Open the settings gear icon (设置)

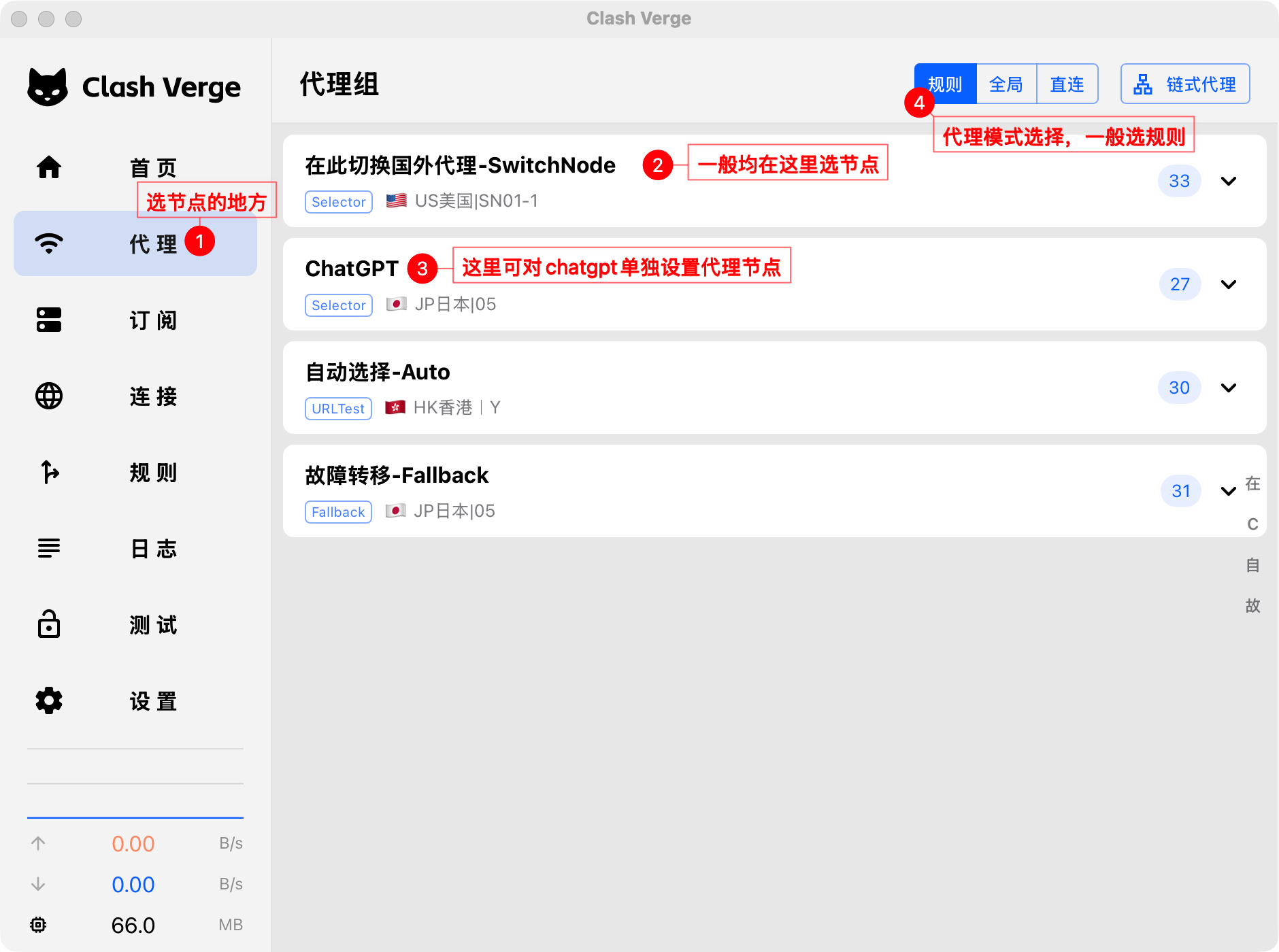(49, 700)
